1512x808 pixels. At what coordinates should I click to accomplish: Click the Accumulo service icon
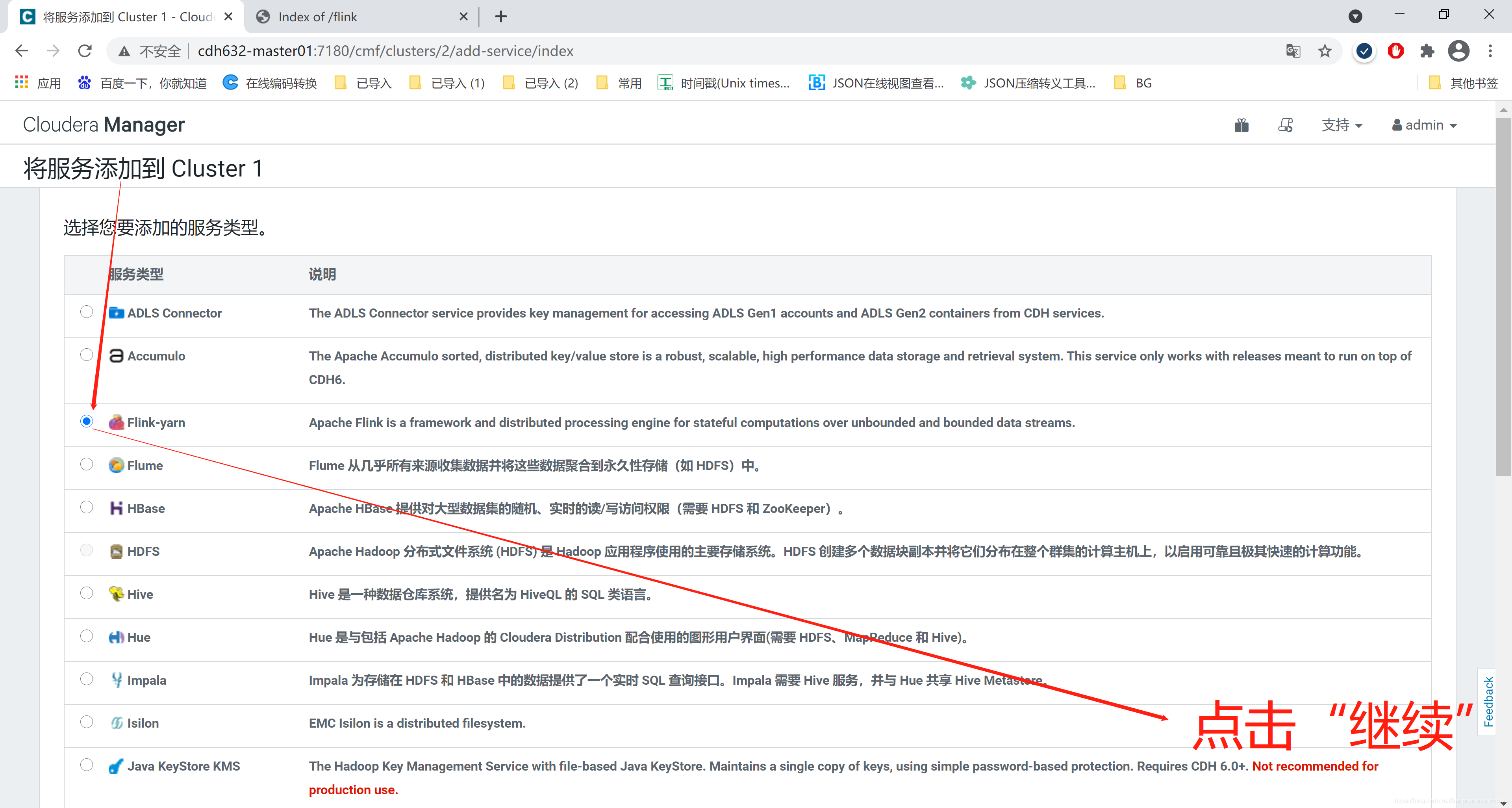116,356
